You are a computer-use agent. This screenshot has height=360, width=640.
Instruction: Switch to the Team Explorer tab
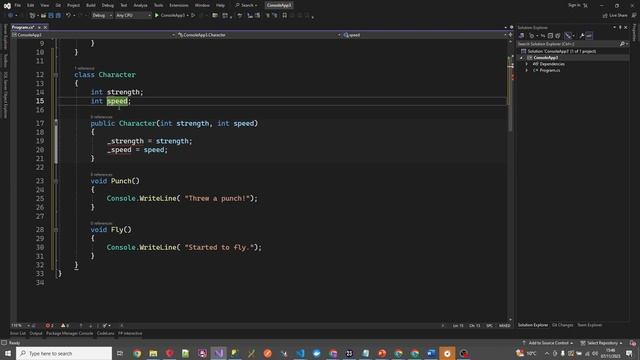[x=589, y=325]
